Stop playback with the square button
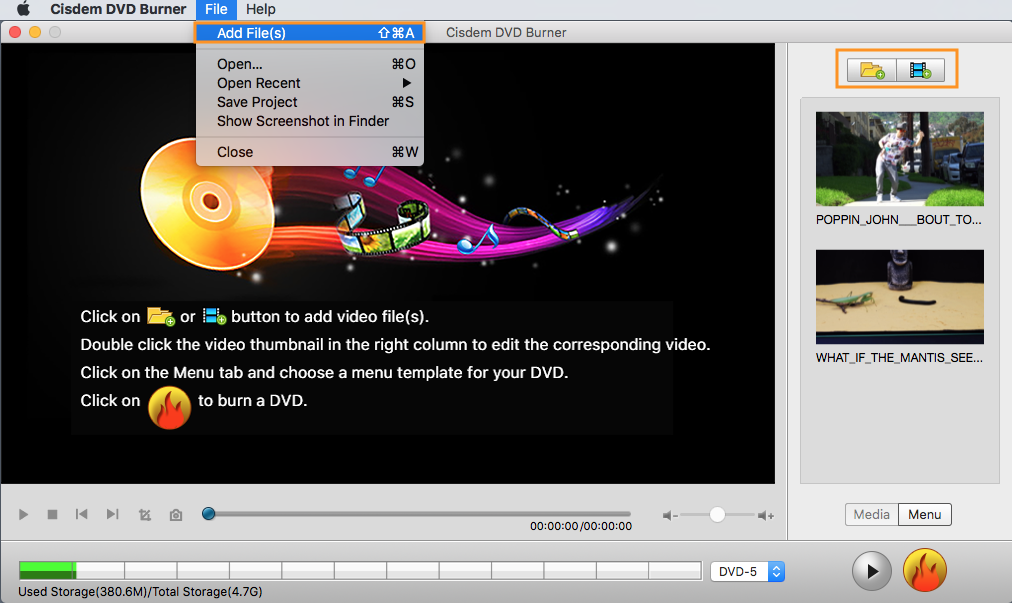 (52, 515)
